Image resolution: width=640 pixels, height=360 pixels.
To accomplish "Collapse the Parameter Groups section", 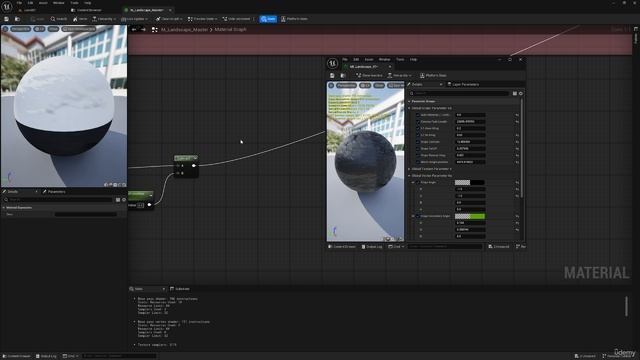I will (409, 101).
